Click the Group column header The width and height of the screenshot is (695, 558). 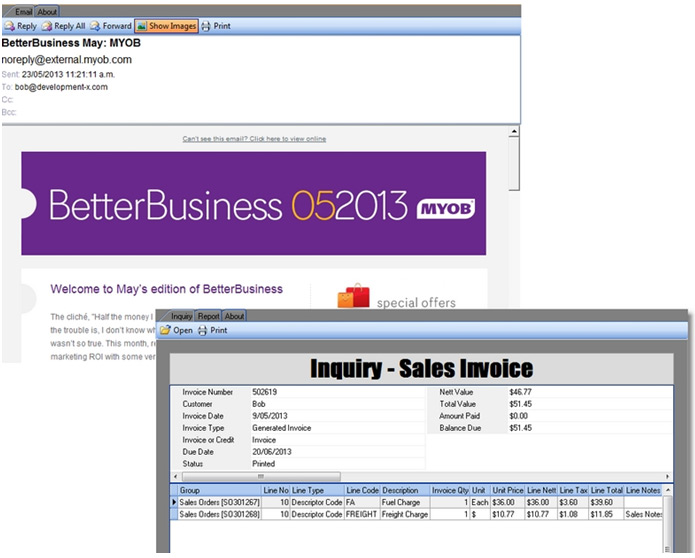(x=219, y=490)
